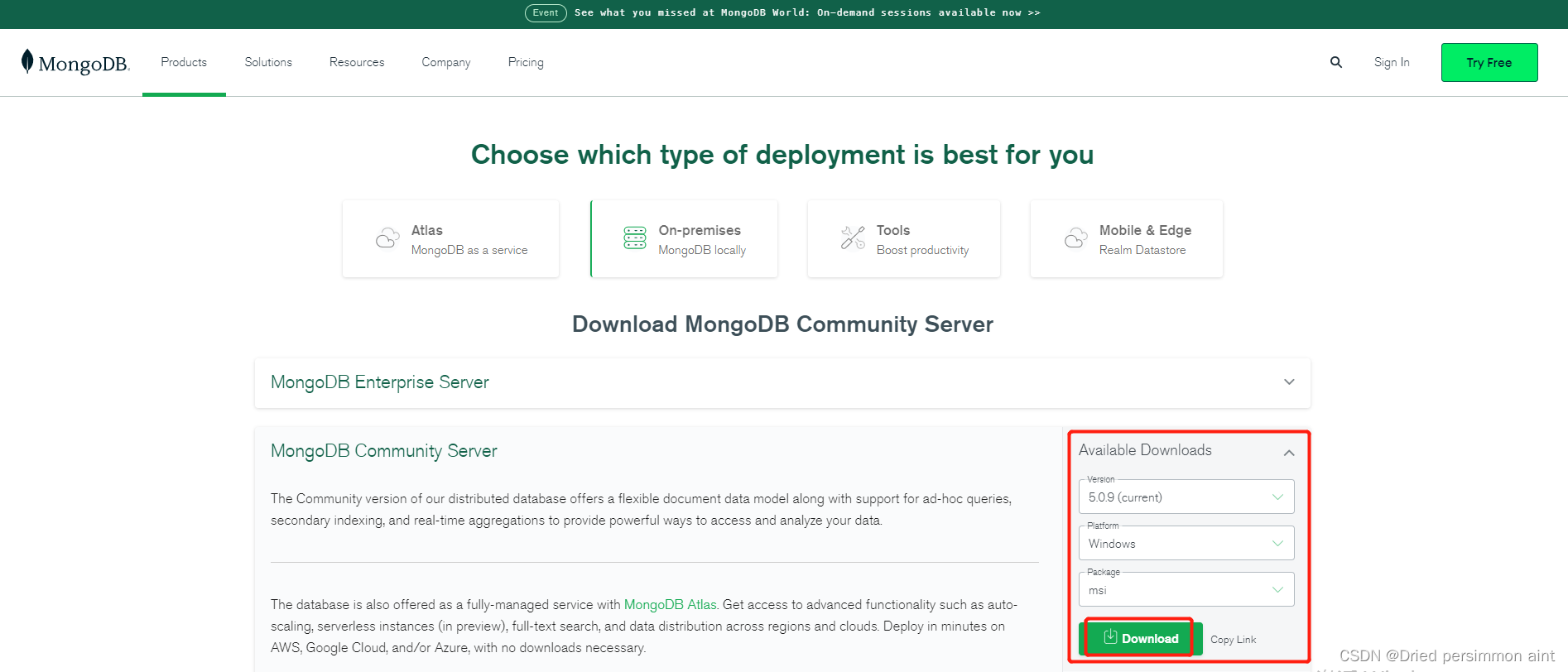Viewport: 1568px width, 672px height.
Task: Click the Event badge in top banner
Action: pyautogui.click(x=545, y=12)
